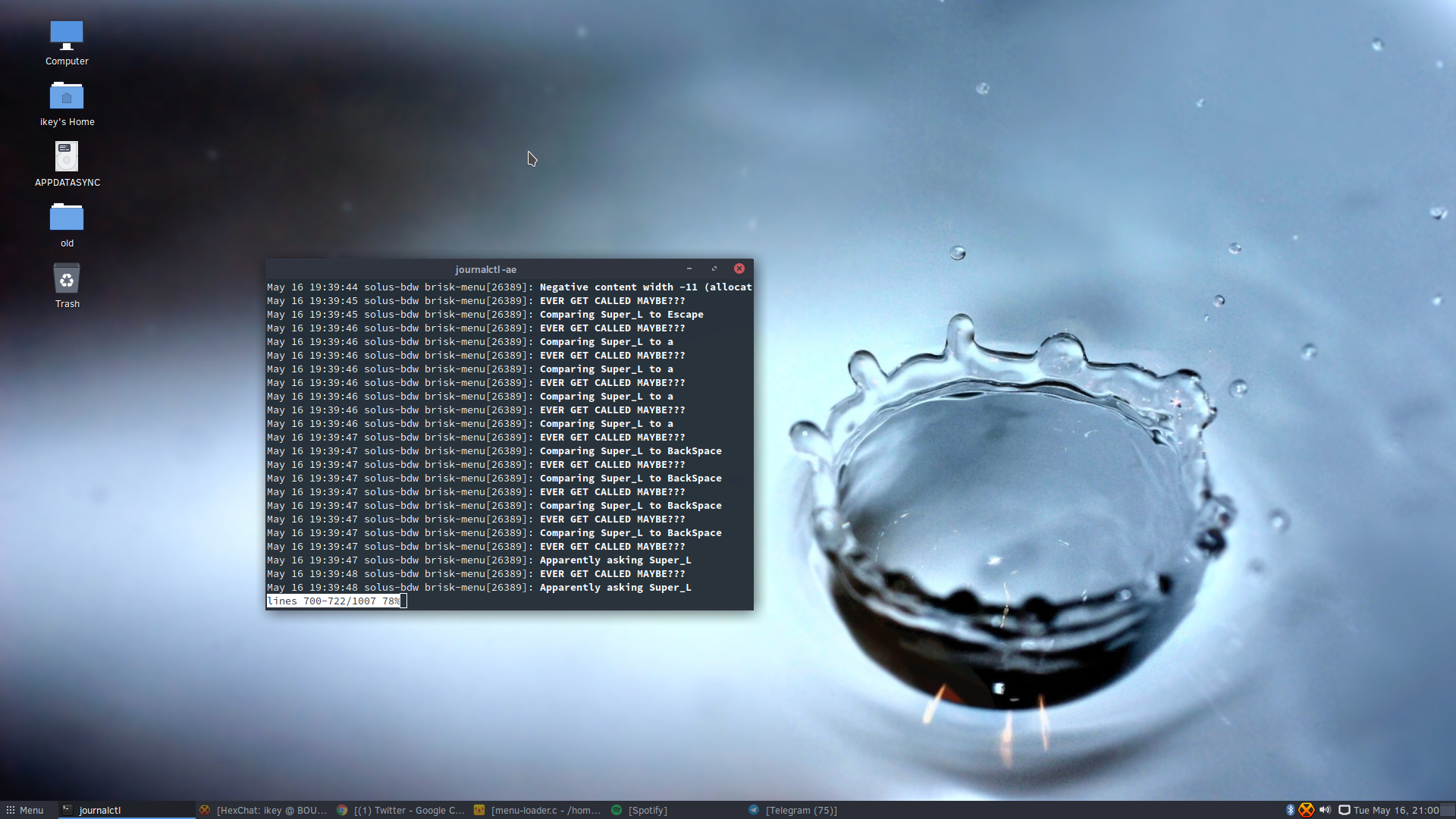The height and width of the screenshot is (819, 1456).
Task: Open ikey's Home folder icon
Action: (x=67, y=104)
